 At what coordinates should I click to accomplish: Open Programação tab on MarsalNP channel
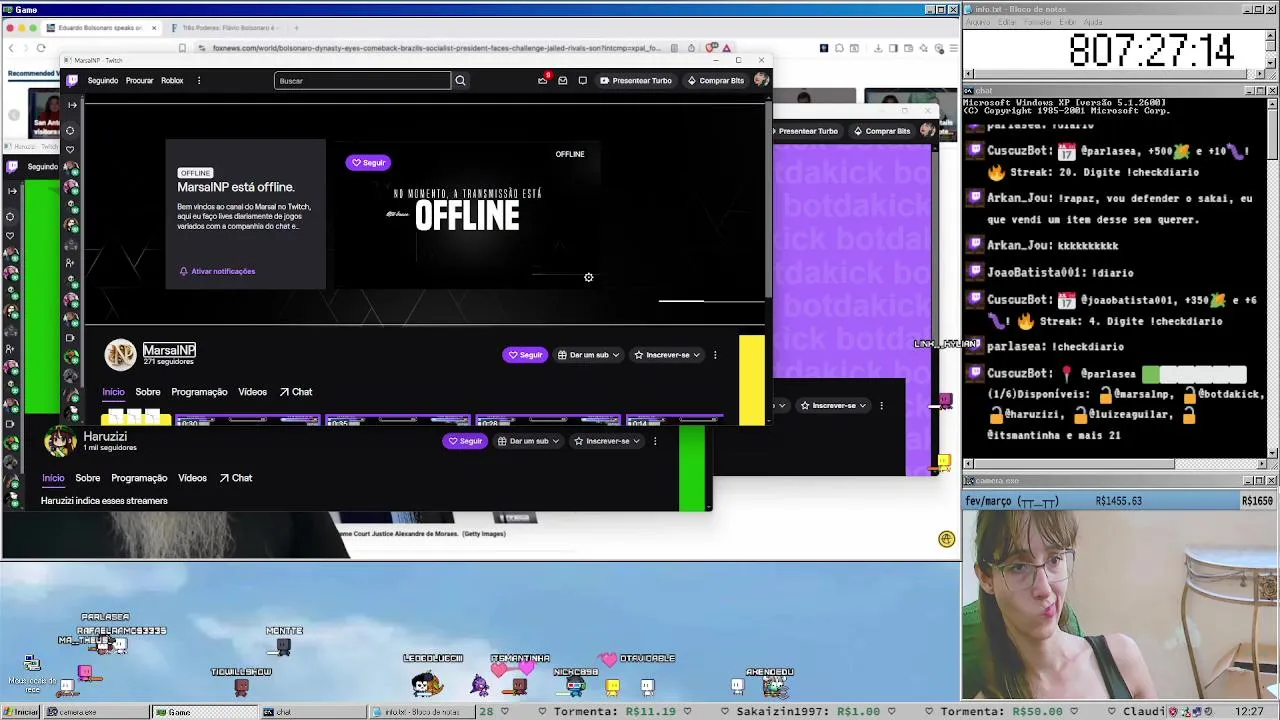tap(199, 392)
